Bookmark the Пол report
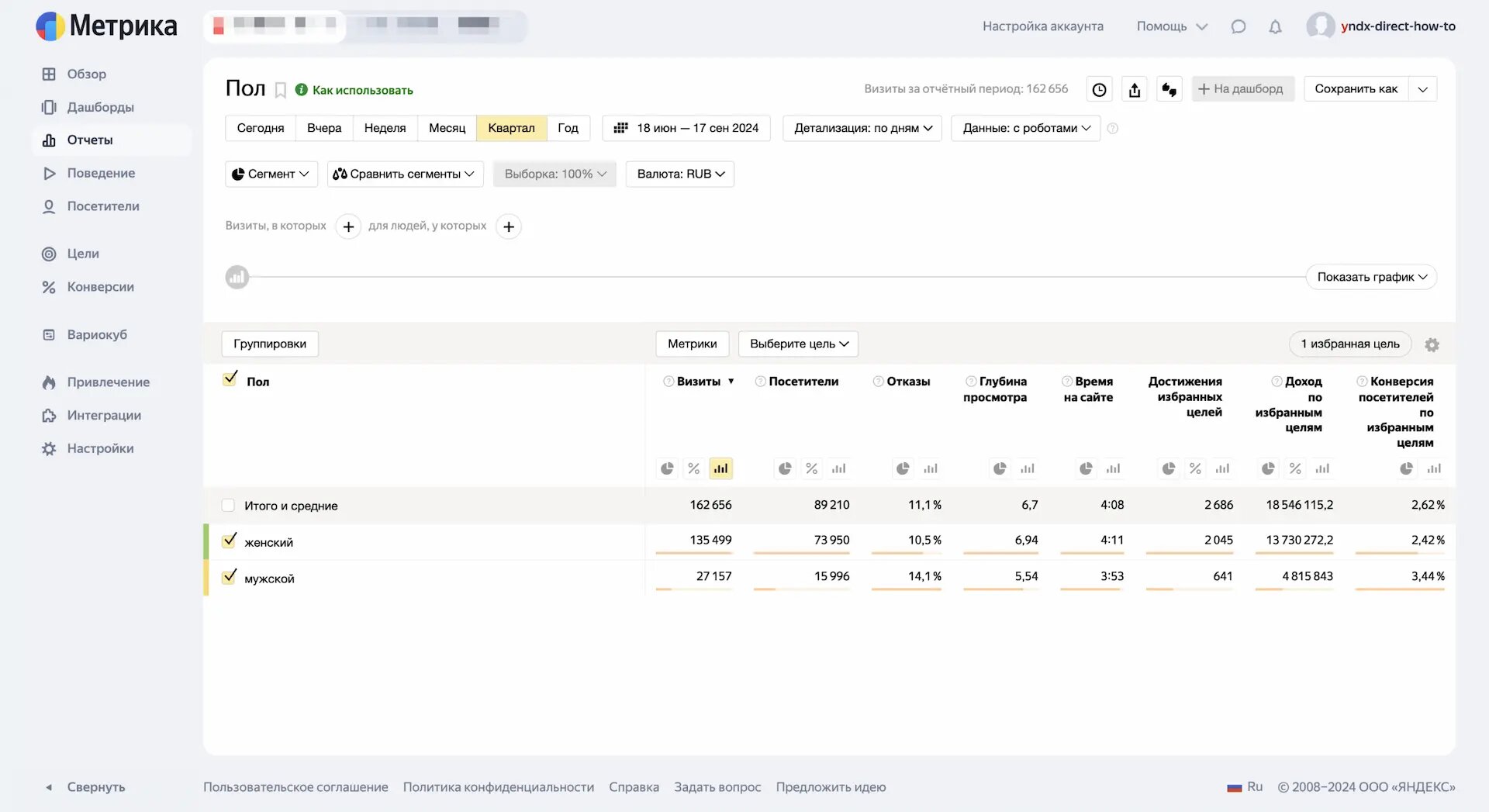Viewport: 1489px width, 812px height. [281, 90]
